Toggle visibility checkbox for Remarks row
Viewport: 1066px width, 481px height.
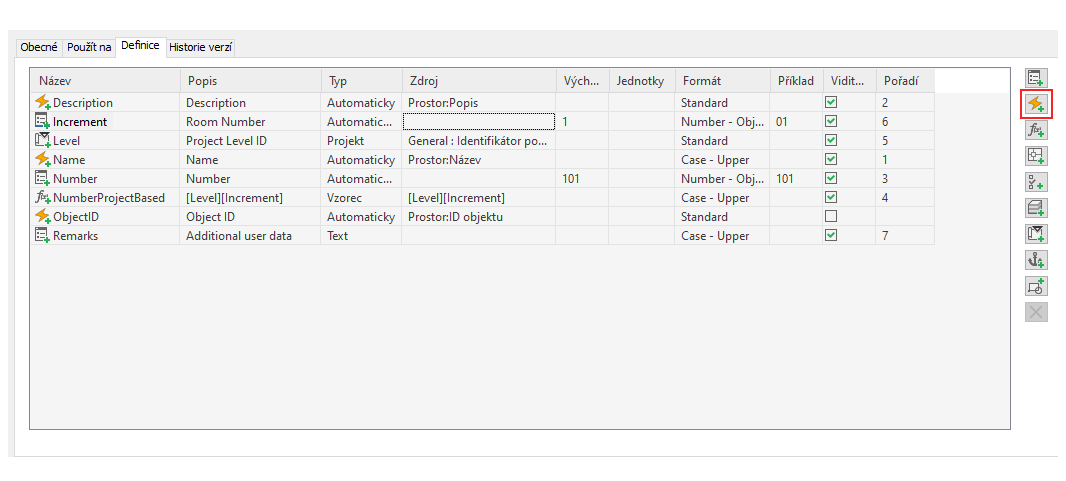831,236
